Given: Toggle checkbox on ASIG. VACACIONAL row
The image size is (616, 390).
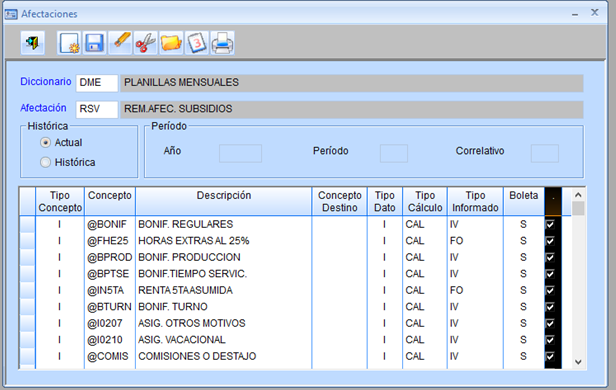Looking at the screenshot, I should tap(550, 340).
